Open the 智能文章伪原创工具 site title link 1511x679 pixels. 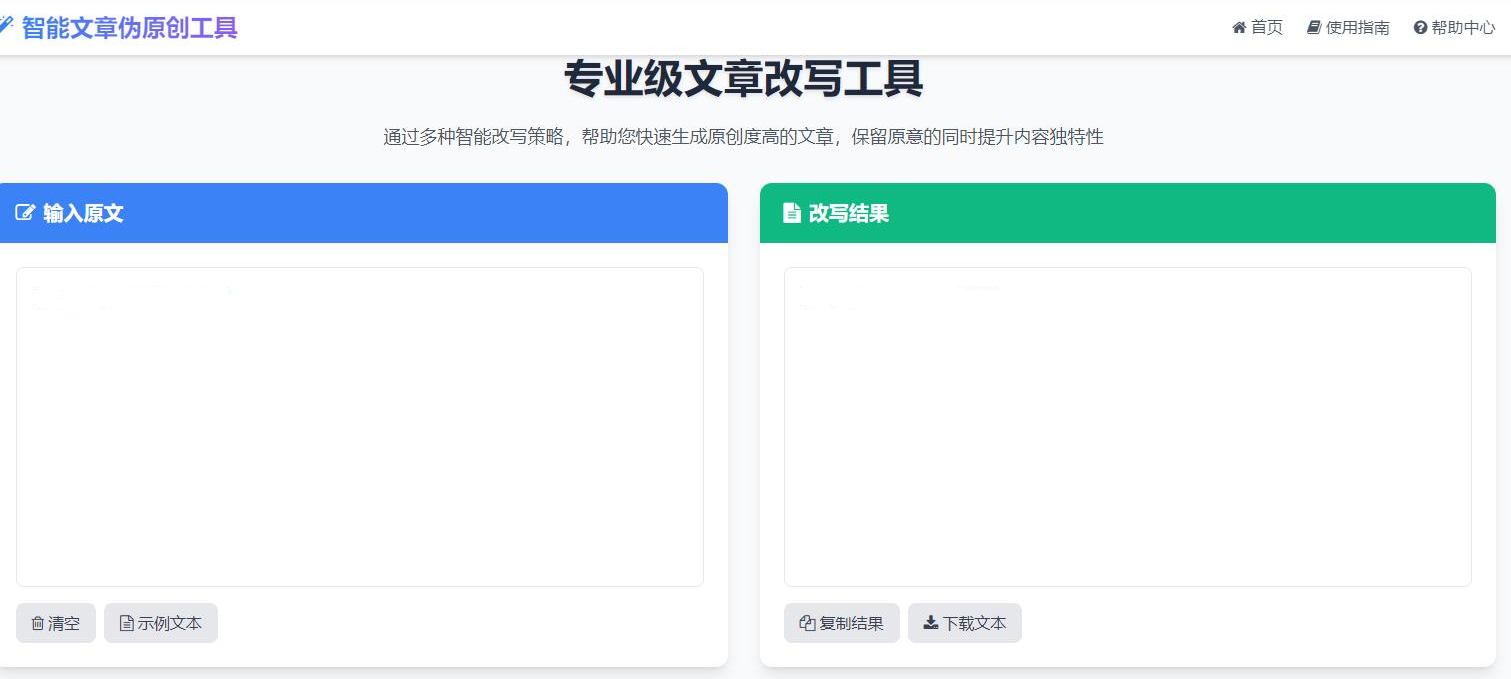pos(129,27)
